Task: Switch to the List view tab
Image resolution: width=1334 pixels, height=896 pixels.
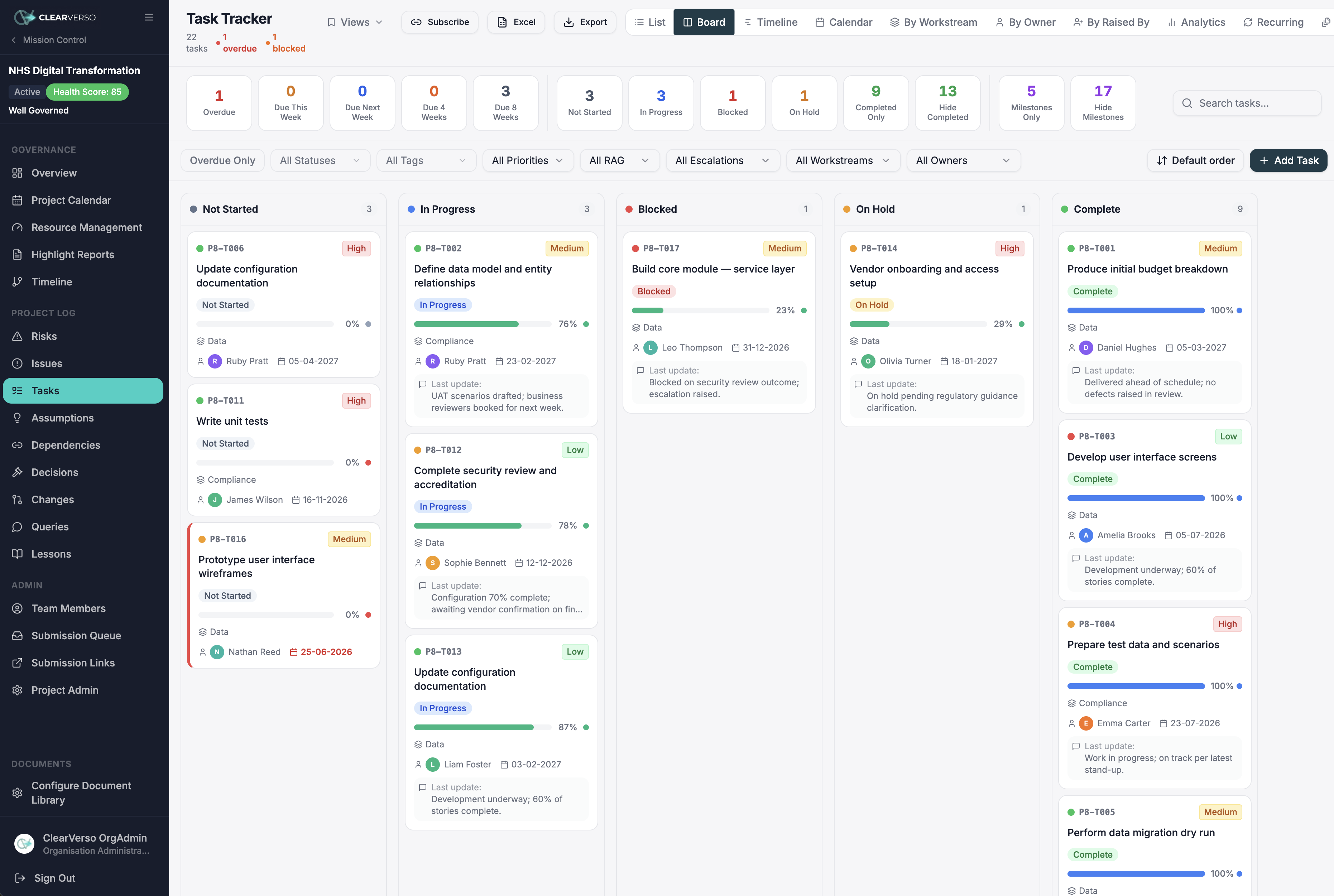Action: [x=650, y=22]
